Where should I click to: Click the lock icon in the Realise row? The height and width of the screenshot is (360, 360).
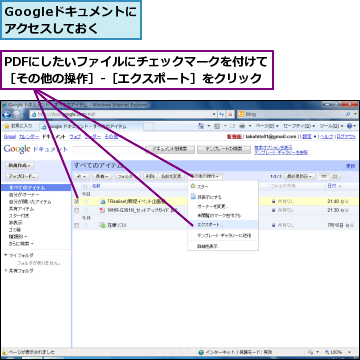coord(273,201)
